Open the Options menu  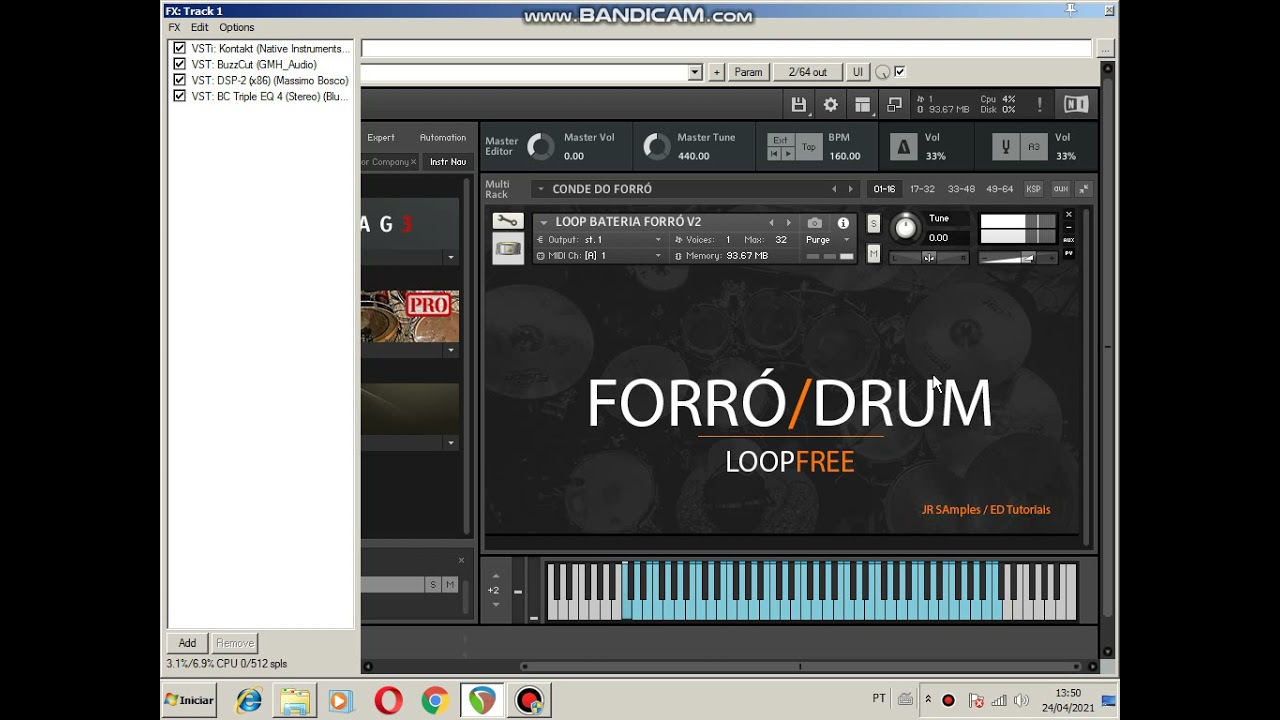tap(237, 27)
